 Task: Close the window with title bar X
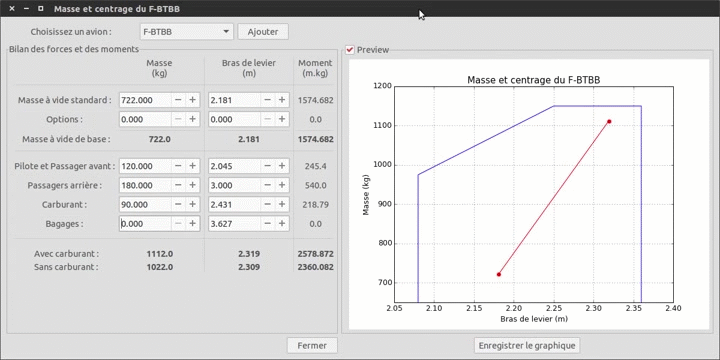tap(12, 8)
